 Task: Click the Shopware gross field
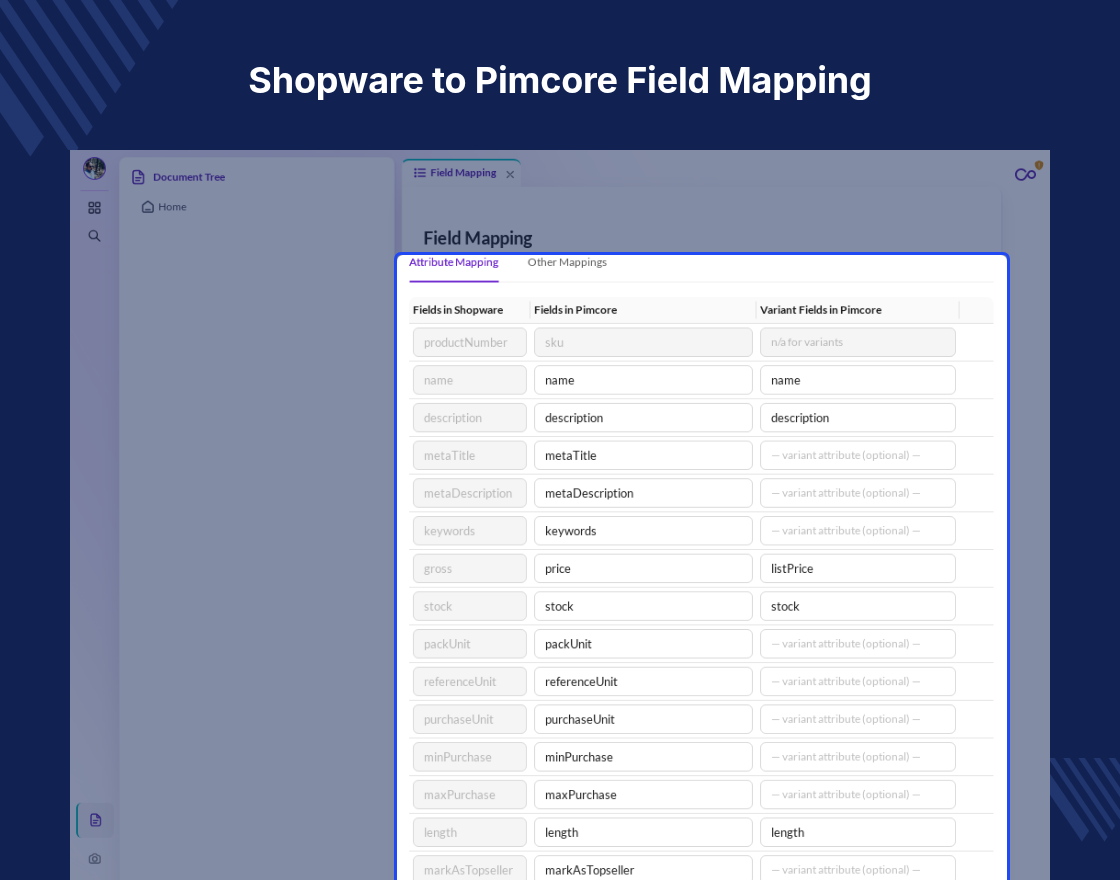pos(469,569)
